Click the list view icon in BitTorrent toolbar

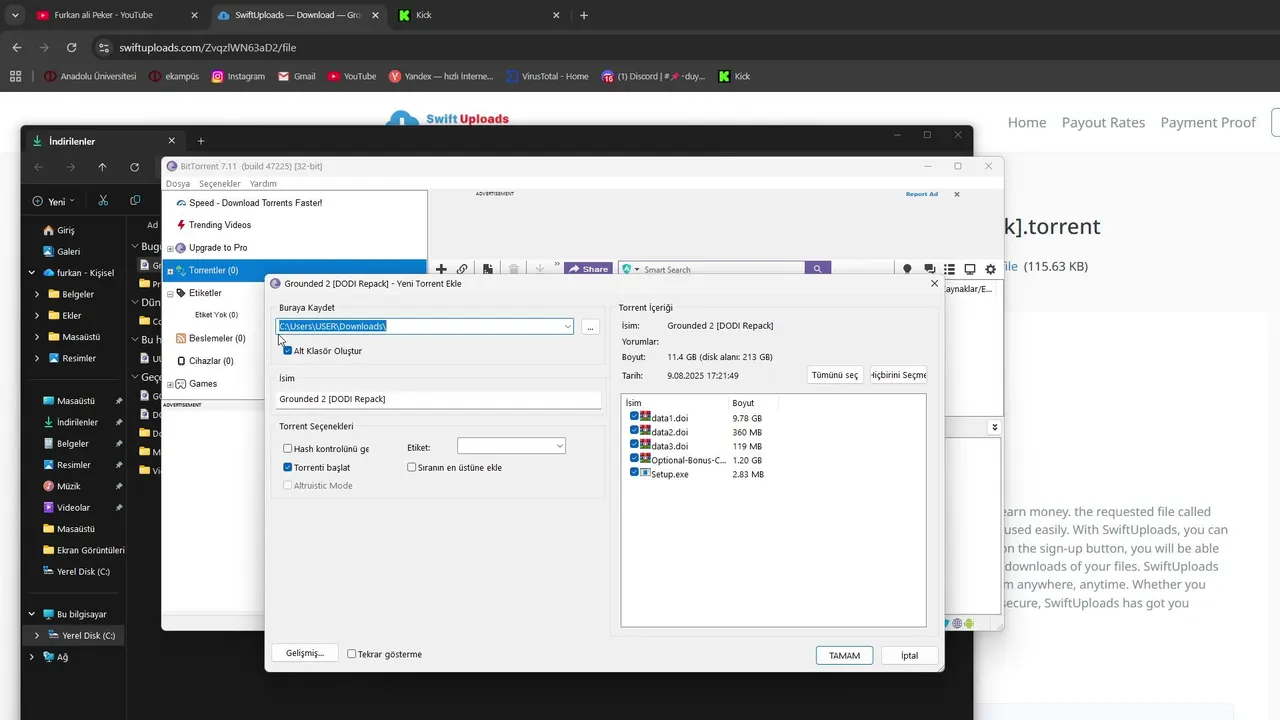[950, 269]
